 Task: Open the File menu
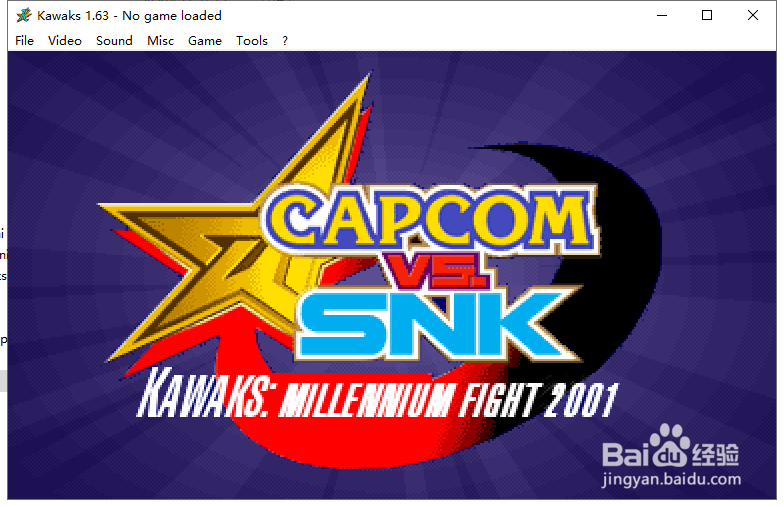tap(24, 40)
